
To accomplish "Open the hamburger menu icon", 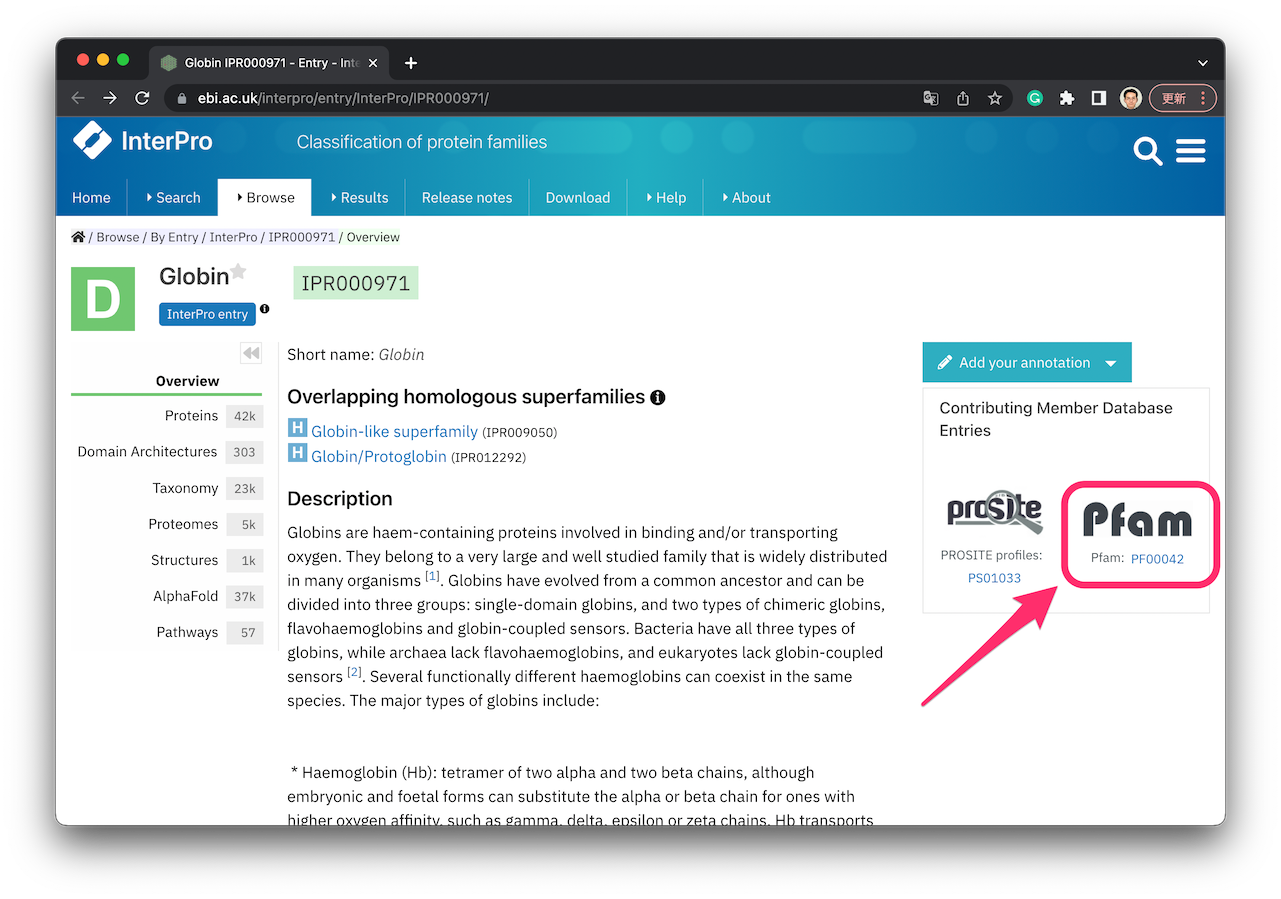I will (1190, 151).
